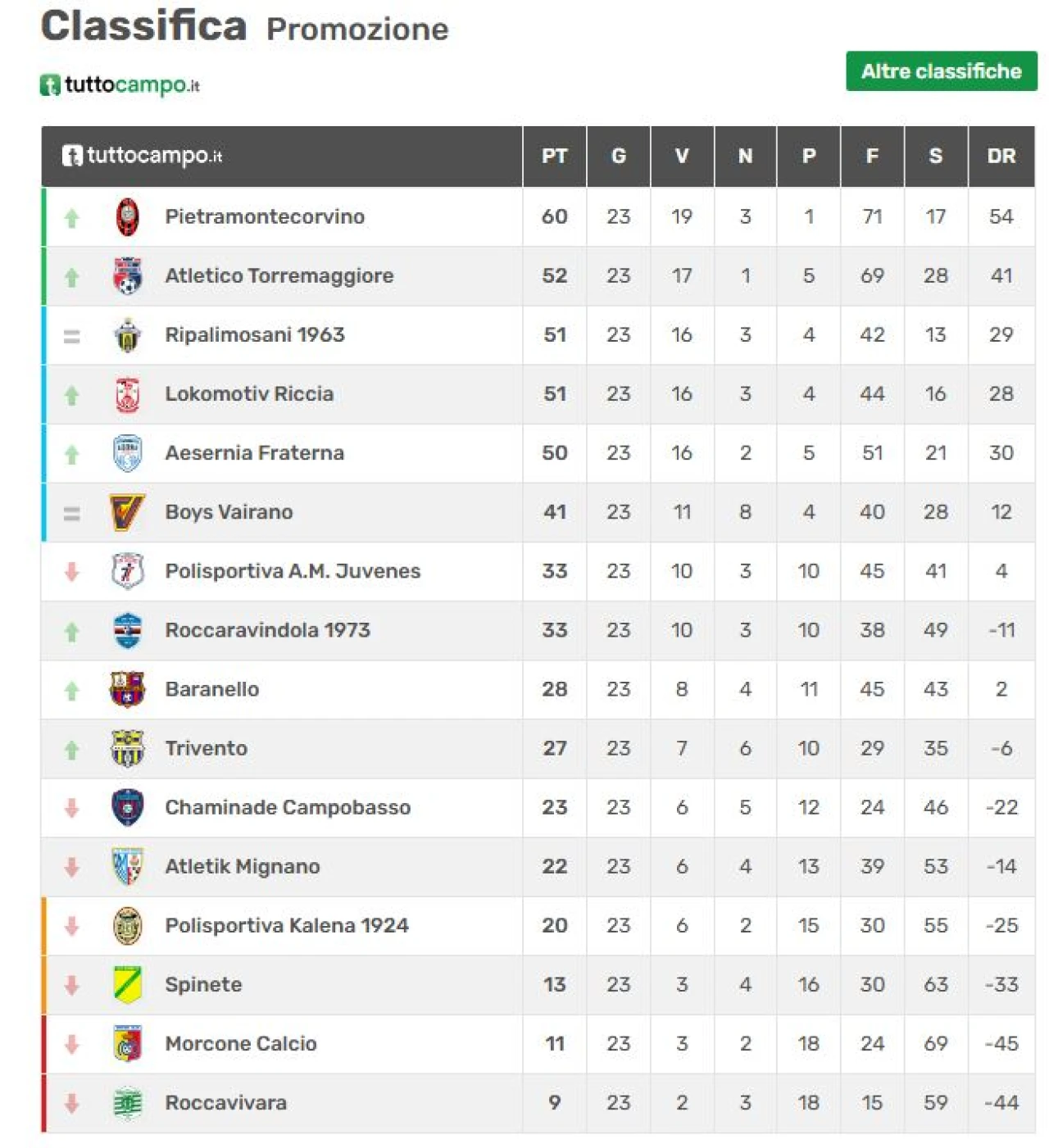Open the Altre classifiche button
The image size is (1049, 1148).
pos(941,71)
